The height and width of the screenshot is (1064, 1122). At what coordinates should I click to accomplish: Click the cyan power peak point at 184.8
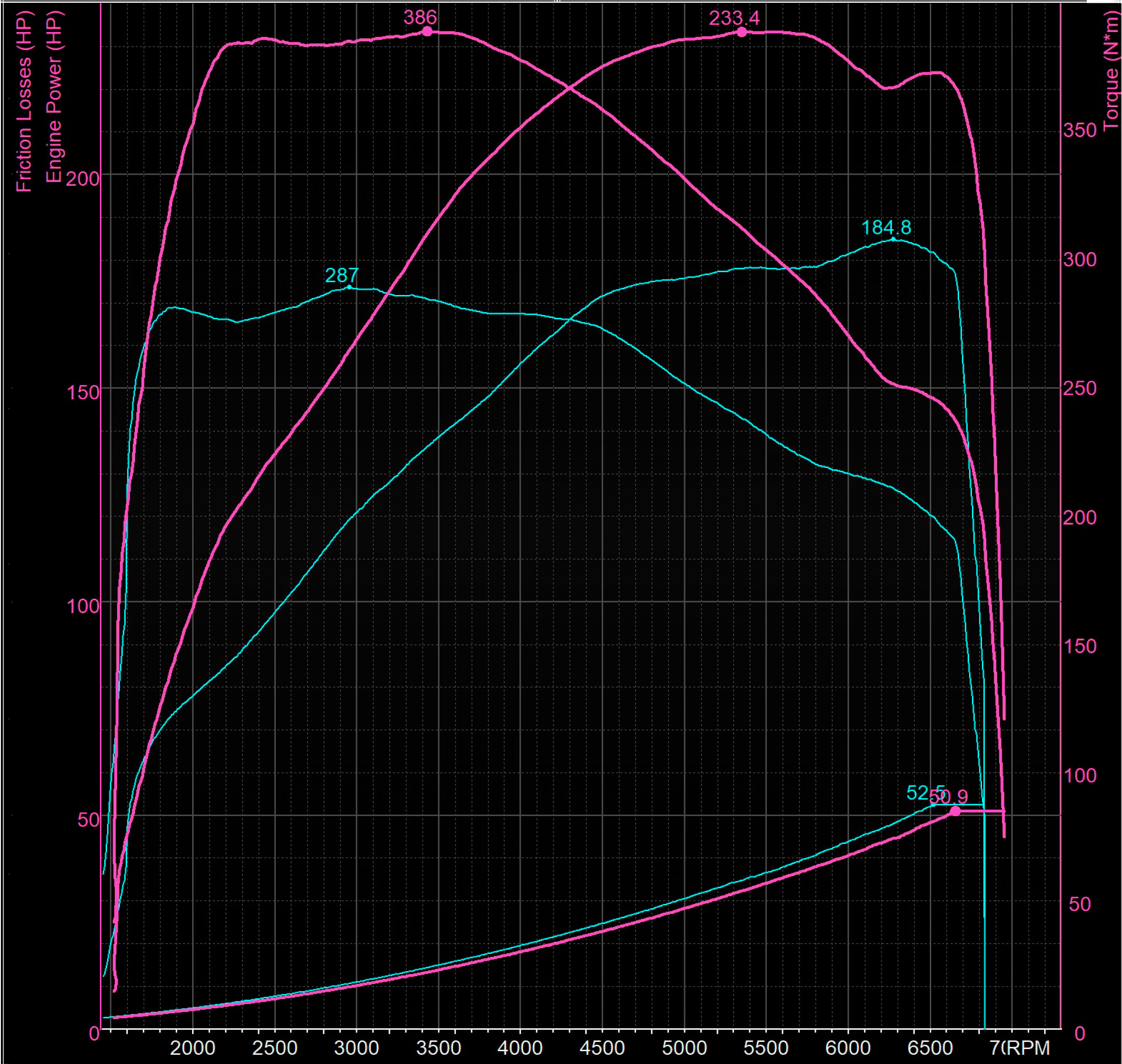click(x=893, y=239)
